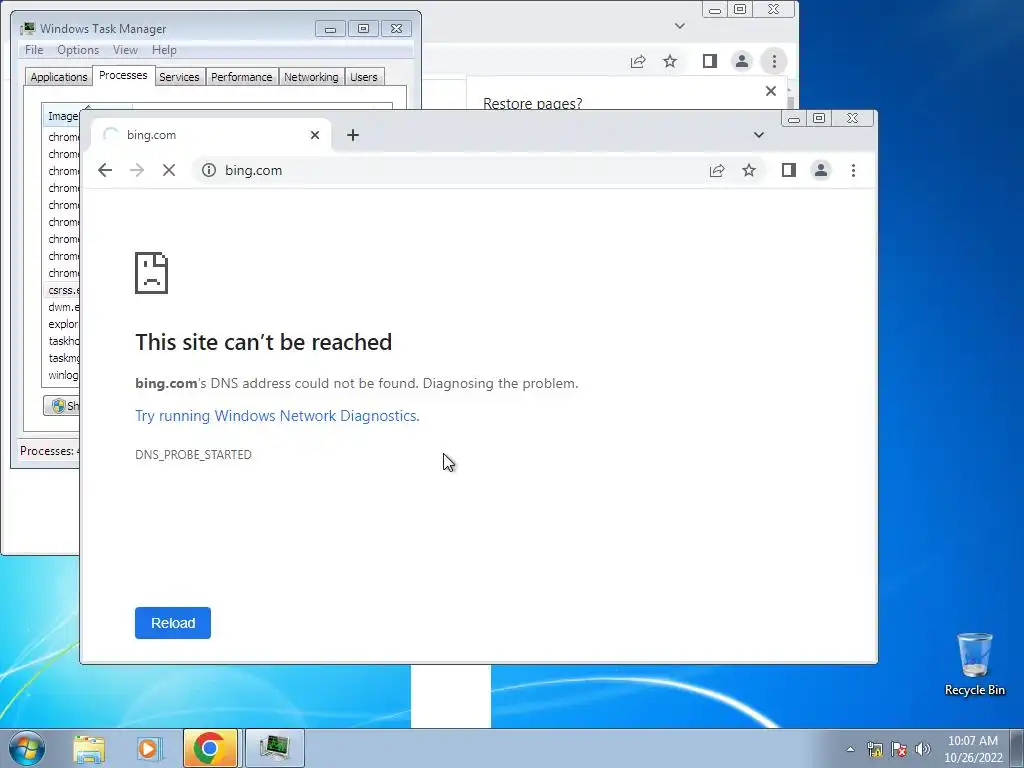
Task: Switch to Networking tab in Task Manager
Action: (312, 77)
